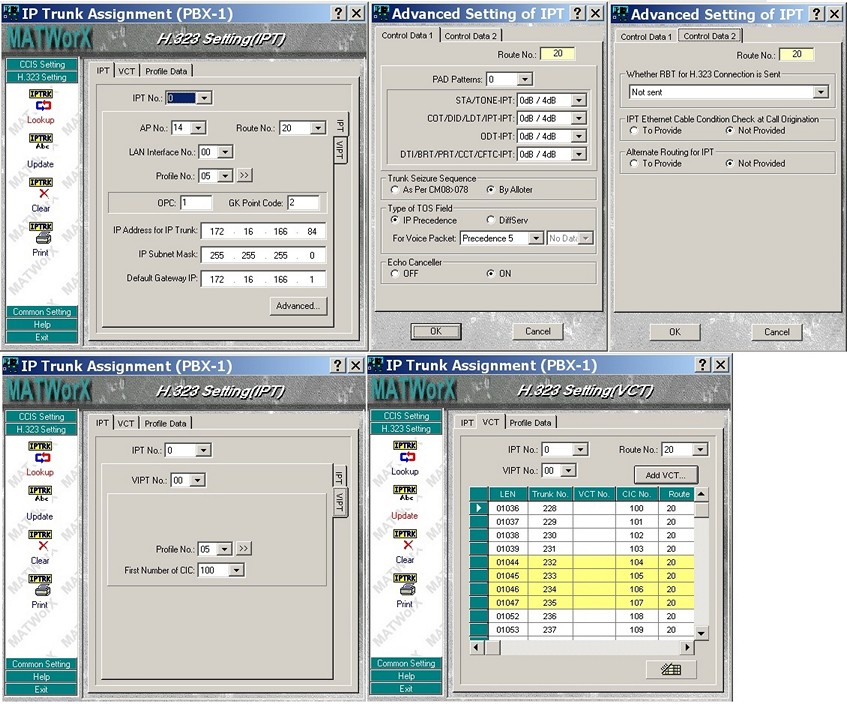Click >> button next to Profile No. in top-left window
The width and height of the screenshot is (847, 704).
(x=244, y=175)
